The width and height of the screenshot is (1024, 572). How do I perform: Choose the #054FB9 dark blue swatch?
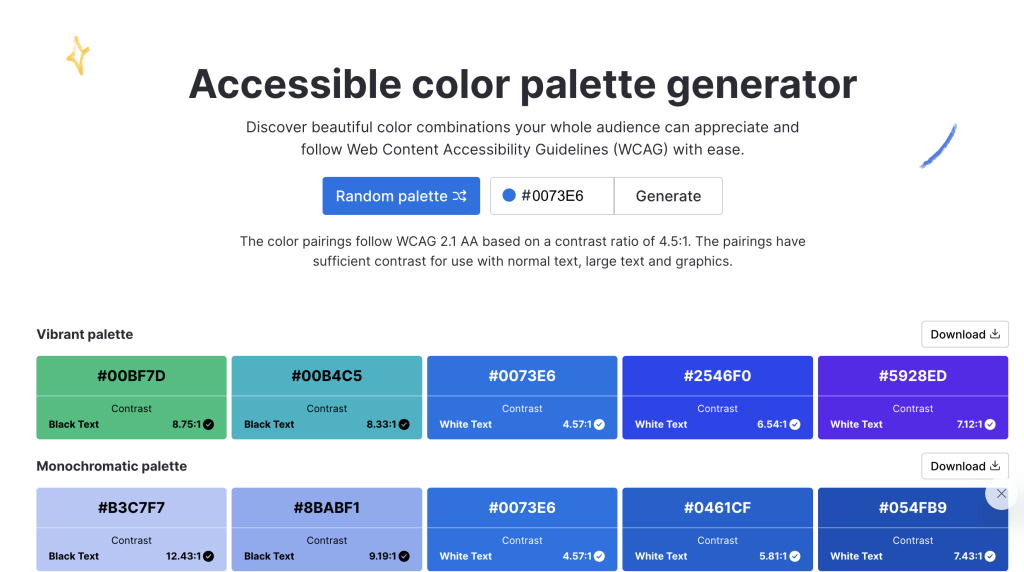coord(912,508)
